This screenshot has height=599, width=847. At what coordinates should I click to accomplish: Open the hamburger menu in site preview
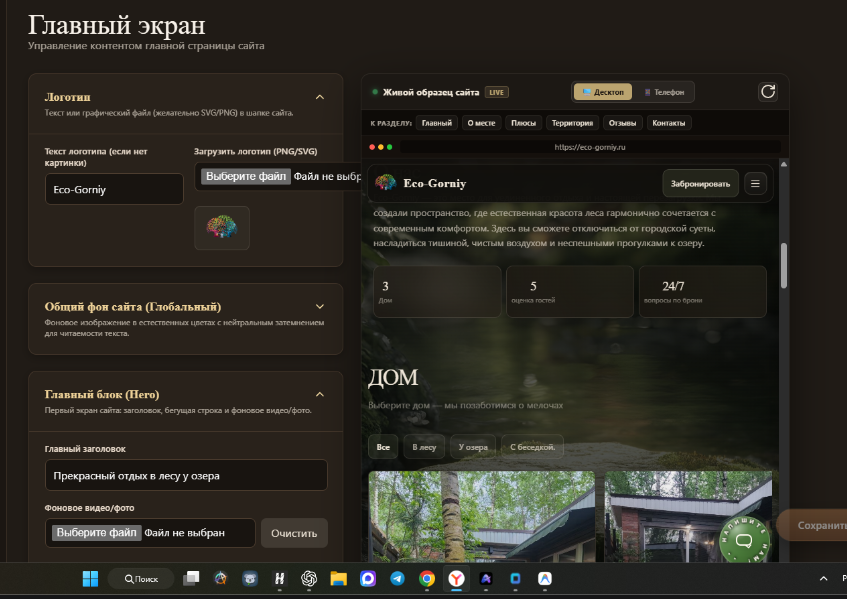(755, 184)
